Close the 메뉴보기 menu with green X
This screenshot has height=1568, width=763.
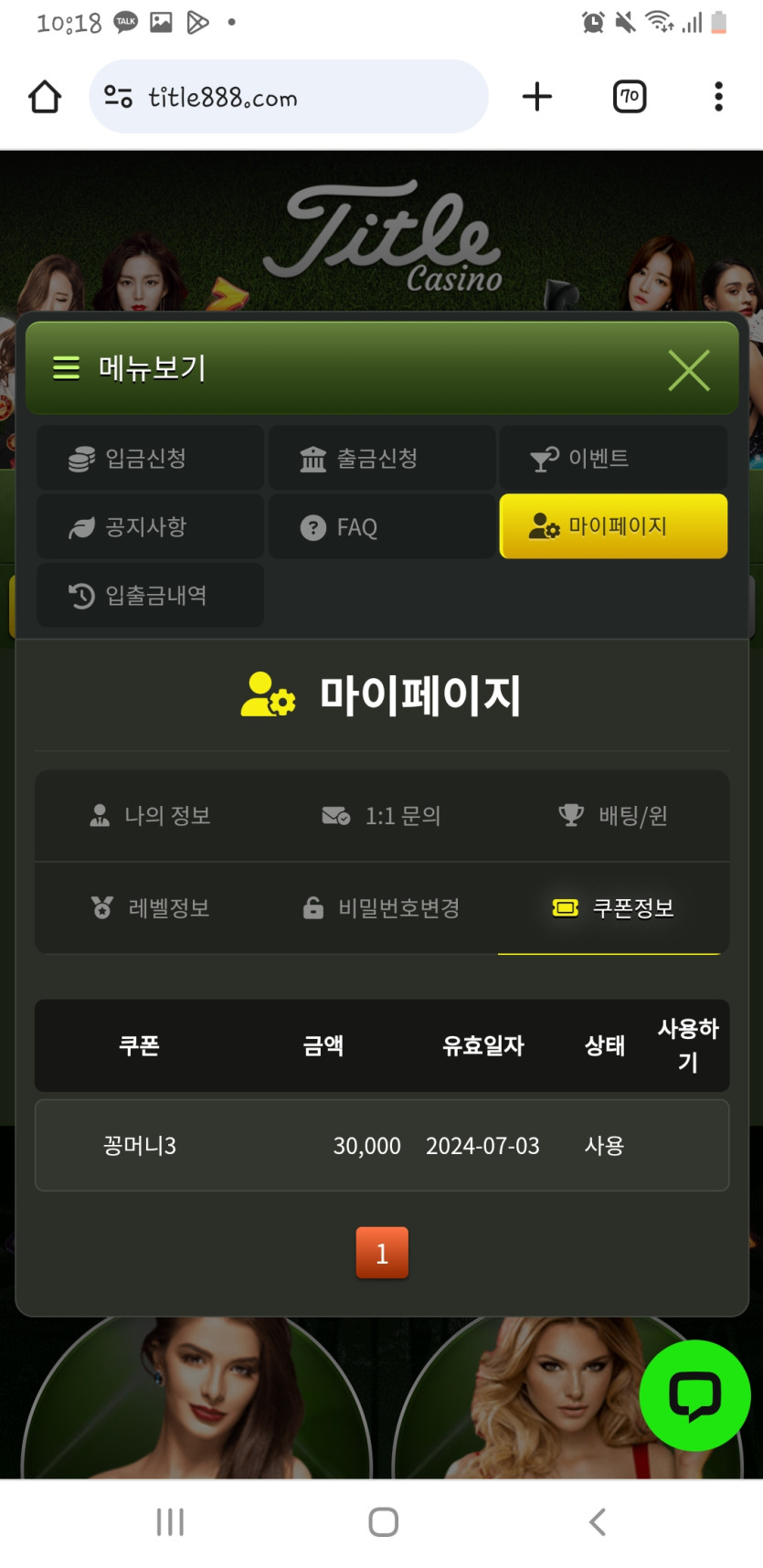689,370
